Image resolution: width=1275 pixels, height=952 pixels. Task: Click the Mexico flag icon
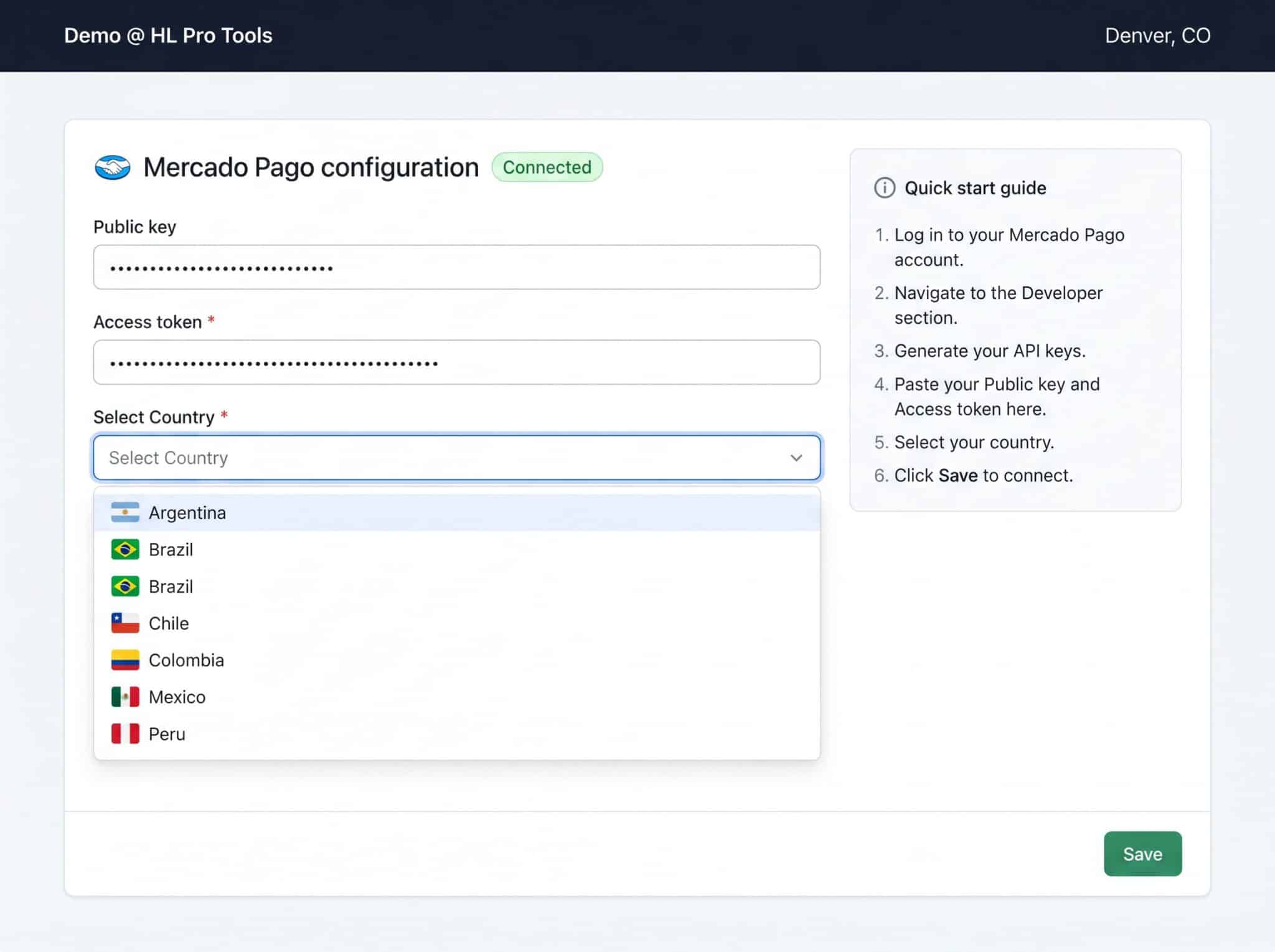(x=125, y=697)
